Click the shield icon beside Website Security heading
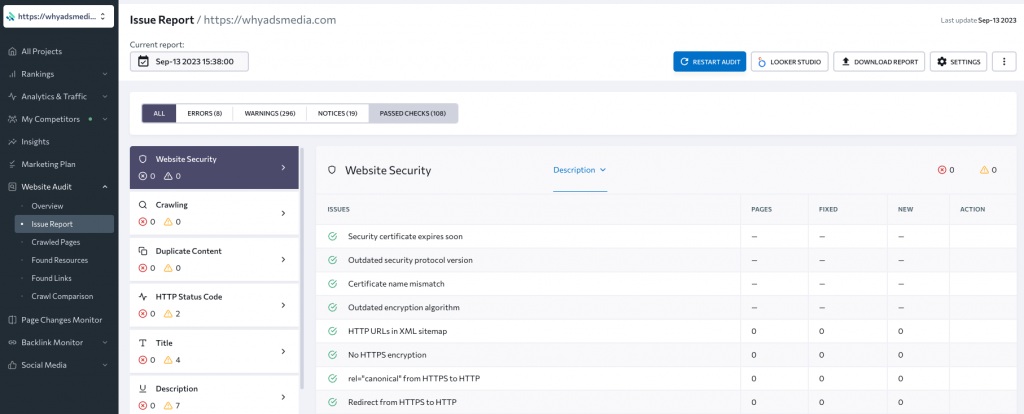 332,170
